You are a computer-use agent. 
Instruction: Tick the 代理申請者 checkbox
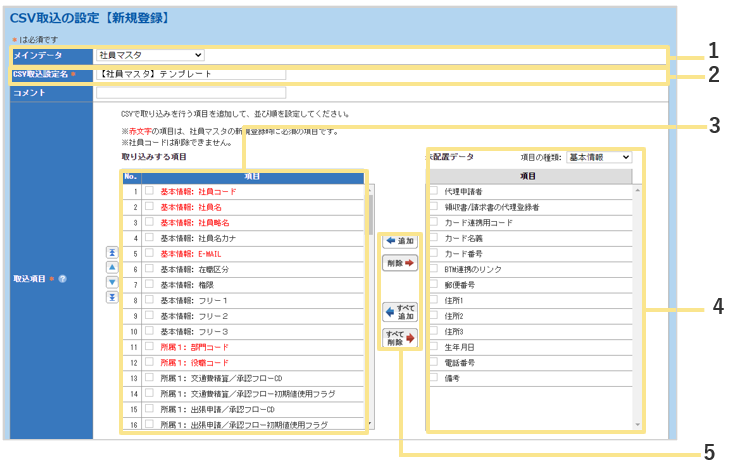433,190
